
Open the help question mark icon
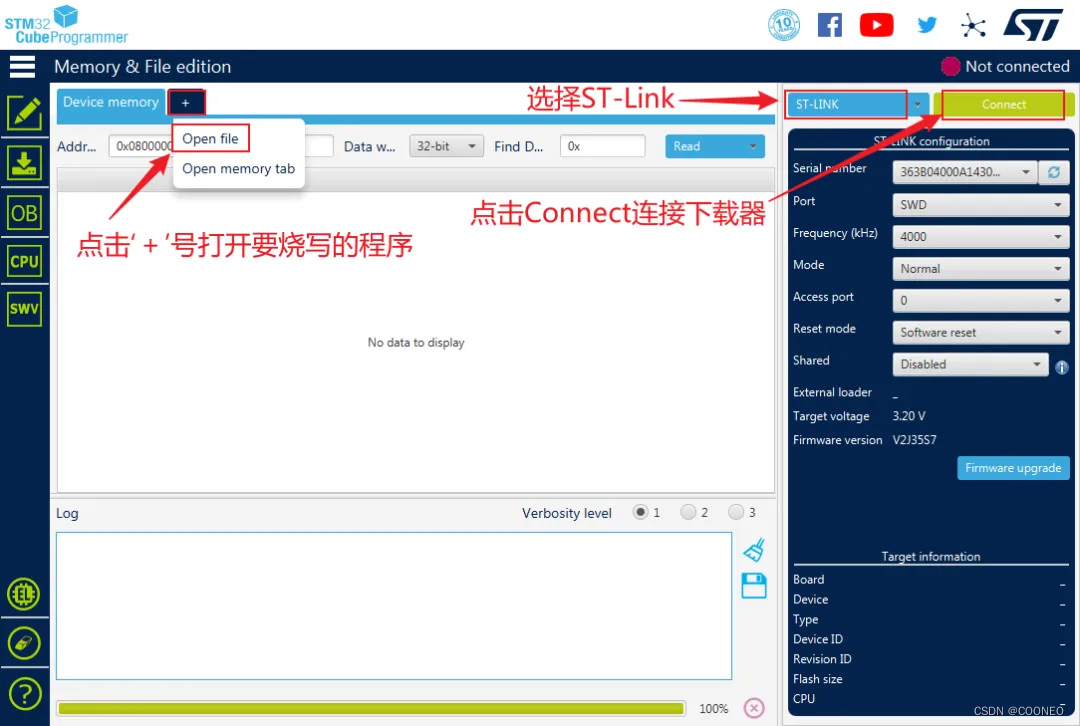coord(24,694)
